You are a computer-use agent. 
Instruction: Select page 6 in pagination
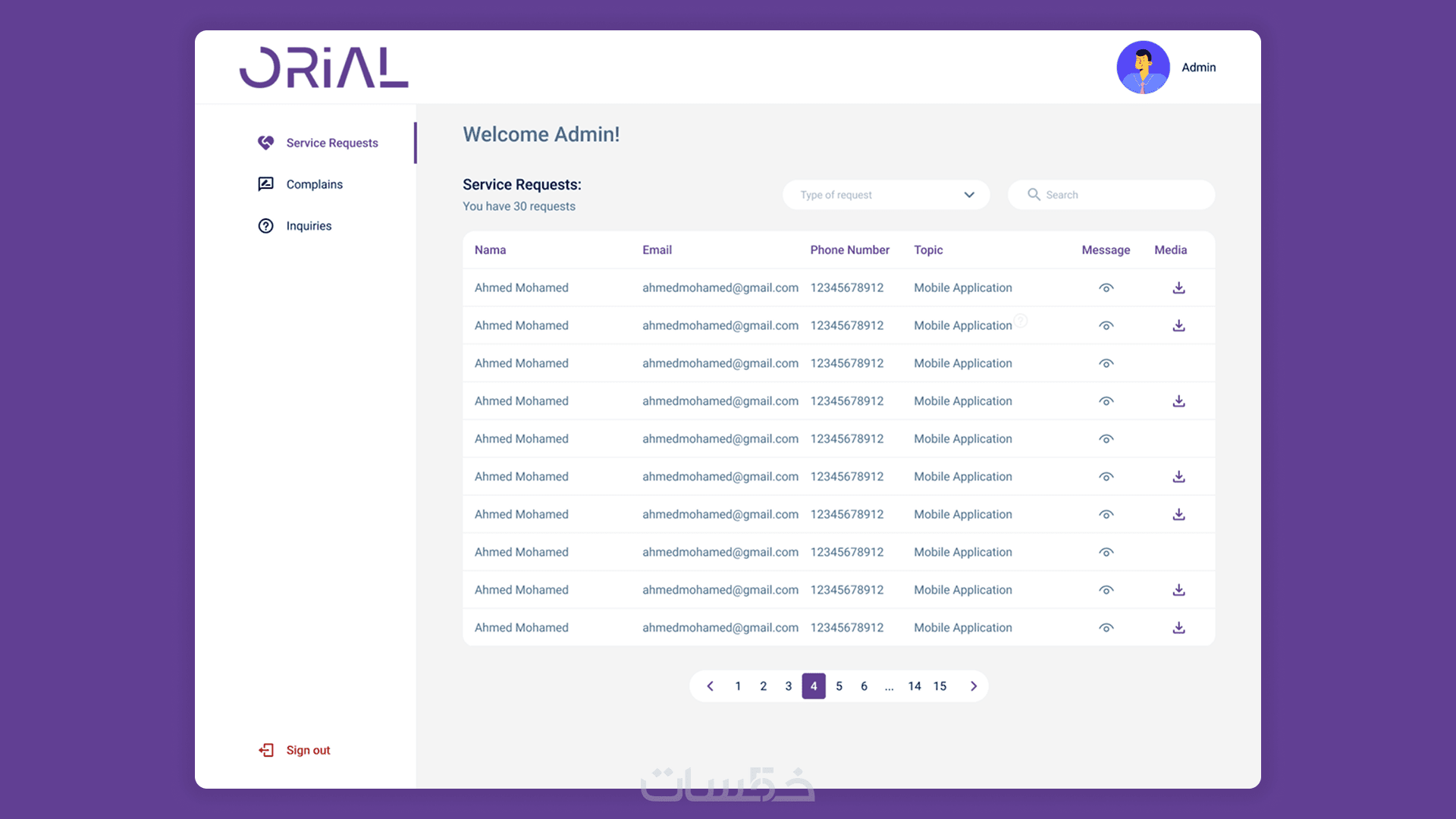tap(864, 686)
